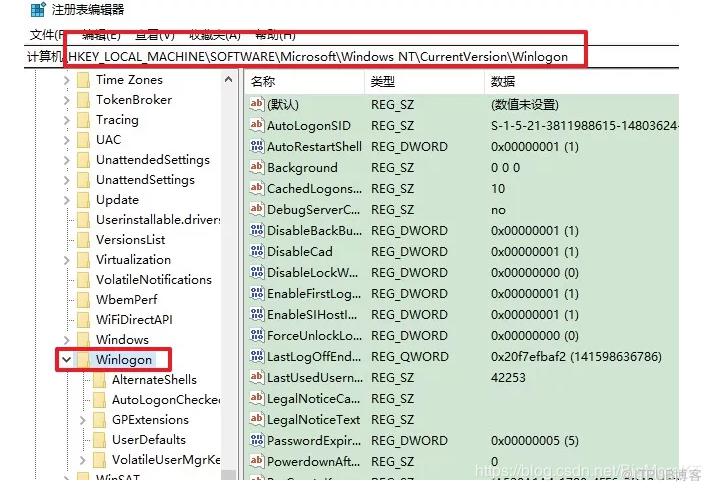Collapse the Winlogon key
This screenshot has width=711, height=490.
(x=67, y=360)
